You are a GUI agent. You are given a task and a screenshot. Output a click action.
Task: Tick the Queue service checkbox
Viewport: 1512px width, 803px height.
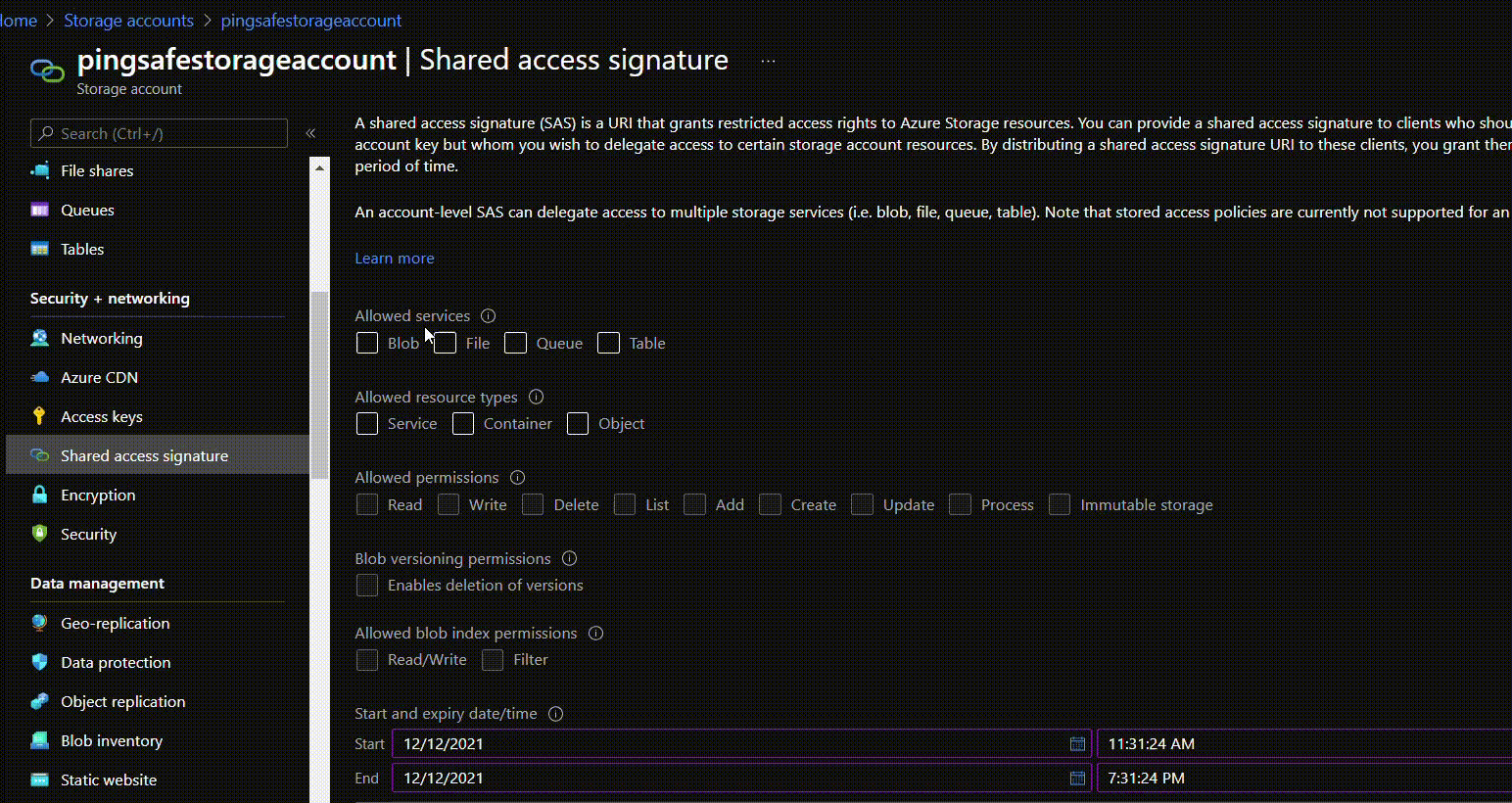pos(516,343)
